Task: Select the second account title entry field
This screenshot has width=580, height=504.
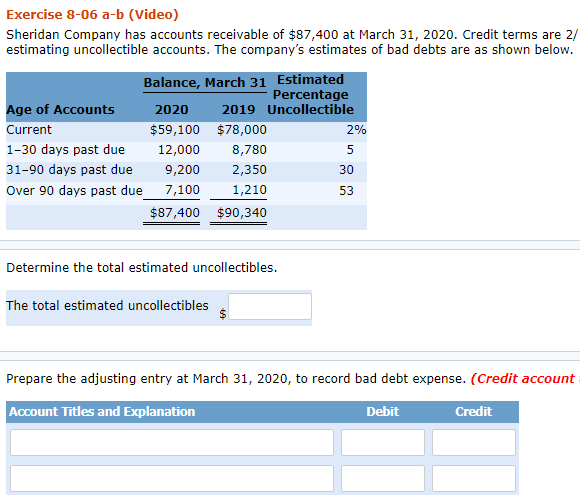Action: tap(172, 478)
